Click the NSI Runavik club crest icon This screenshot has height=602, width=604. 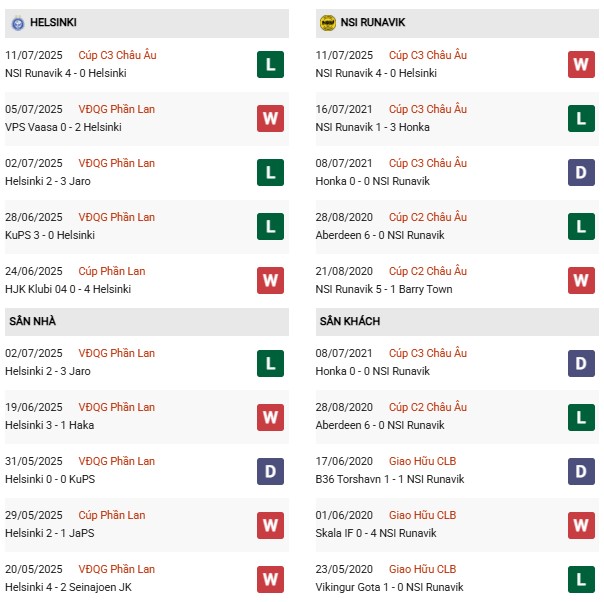click(328, 22)
